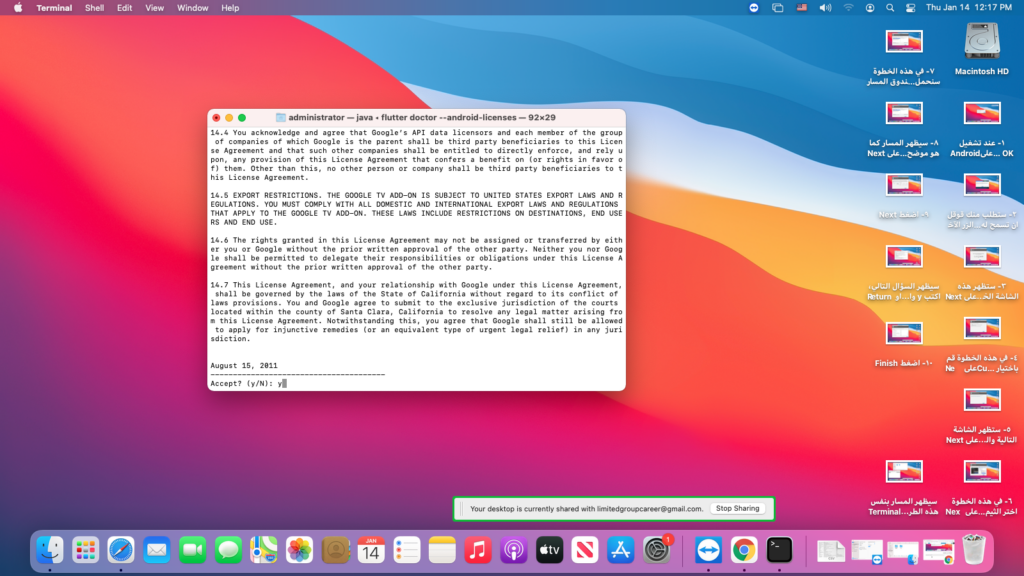Click the Accept? (y/N) prompt line

tap(248, 383)
